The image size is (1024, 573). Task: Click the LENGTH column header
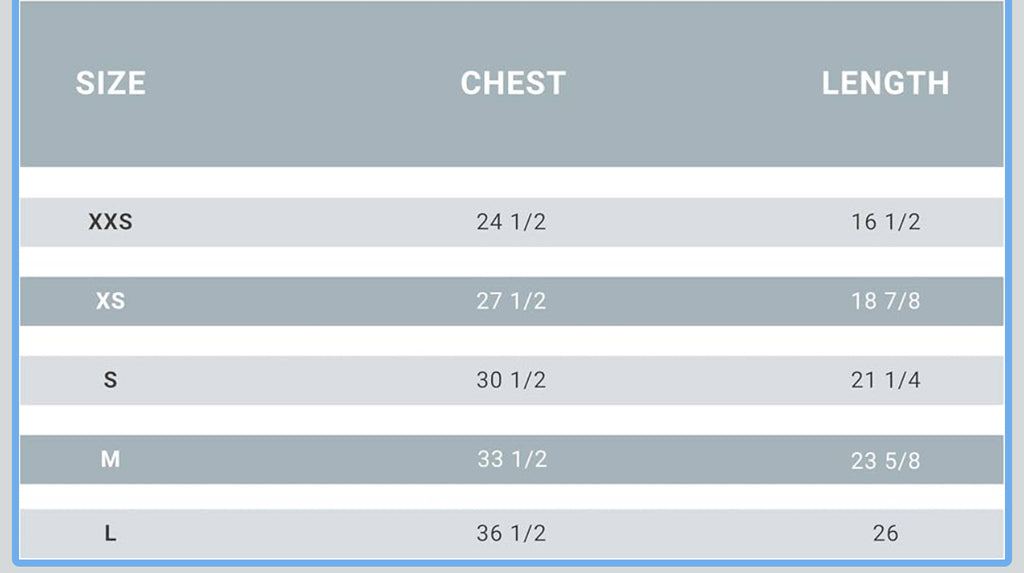click(885, 83)
